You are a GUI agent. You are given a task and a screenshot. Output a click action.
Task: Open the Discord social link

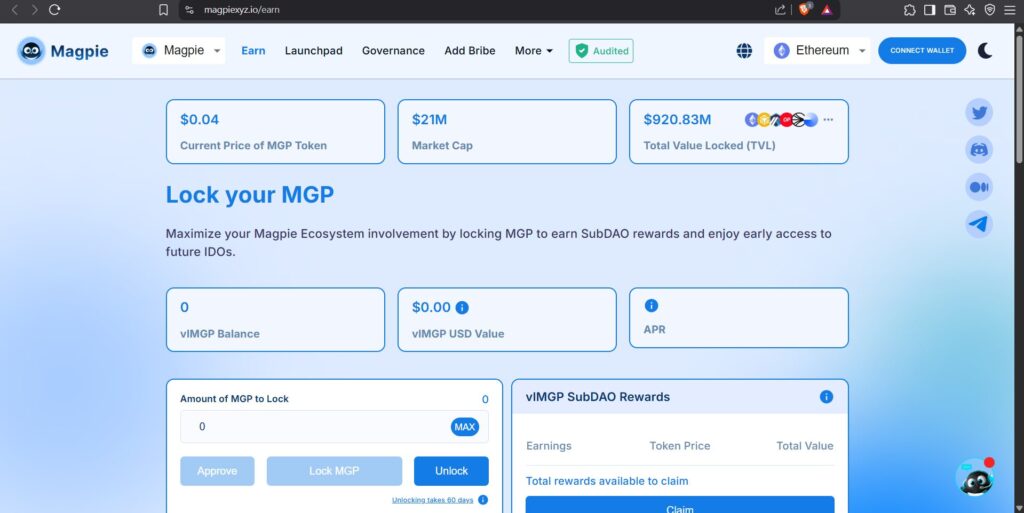[x=979, y=149]
